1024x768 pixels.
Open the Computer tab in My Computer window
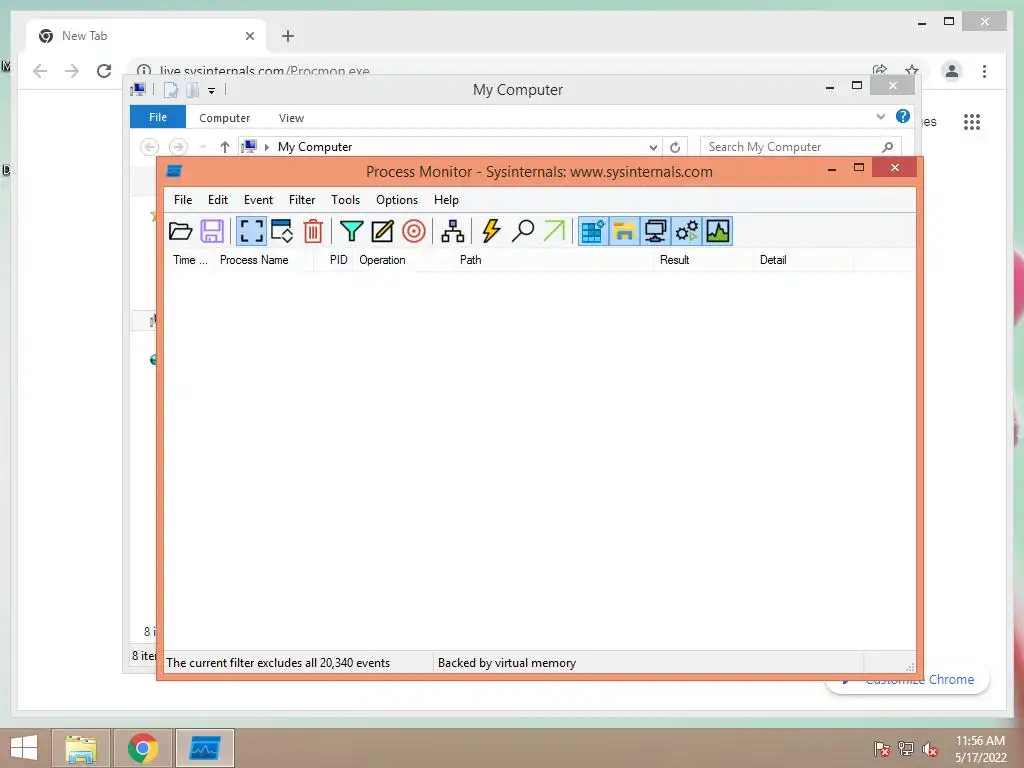tap(225, 118)
